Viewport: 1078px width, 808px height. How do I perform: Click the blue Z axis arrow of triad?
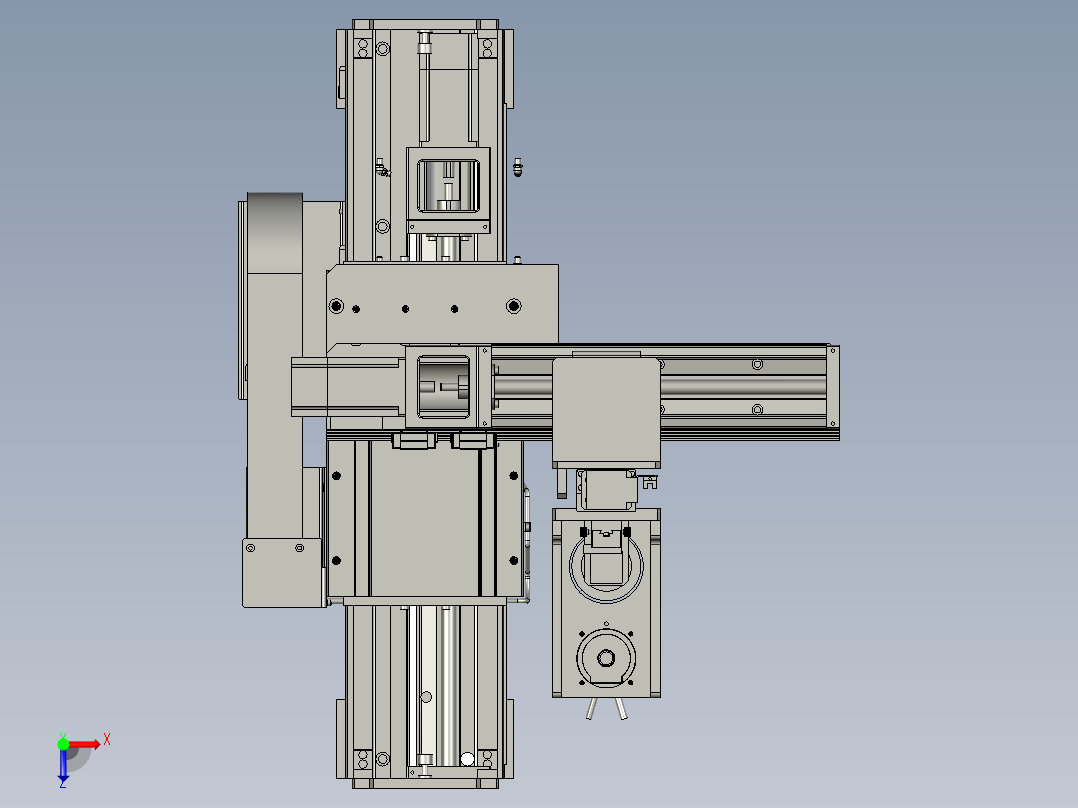[x=63, y=765]
